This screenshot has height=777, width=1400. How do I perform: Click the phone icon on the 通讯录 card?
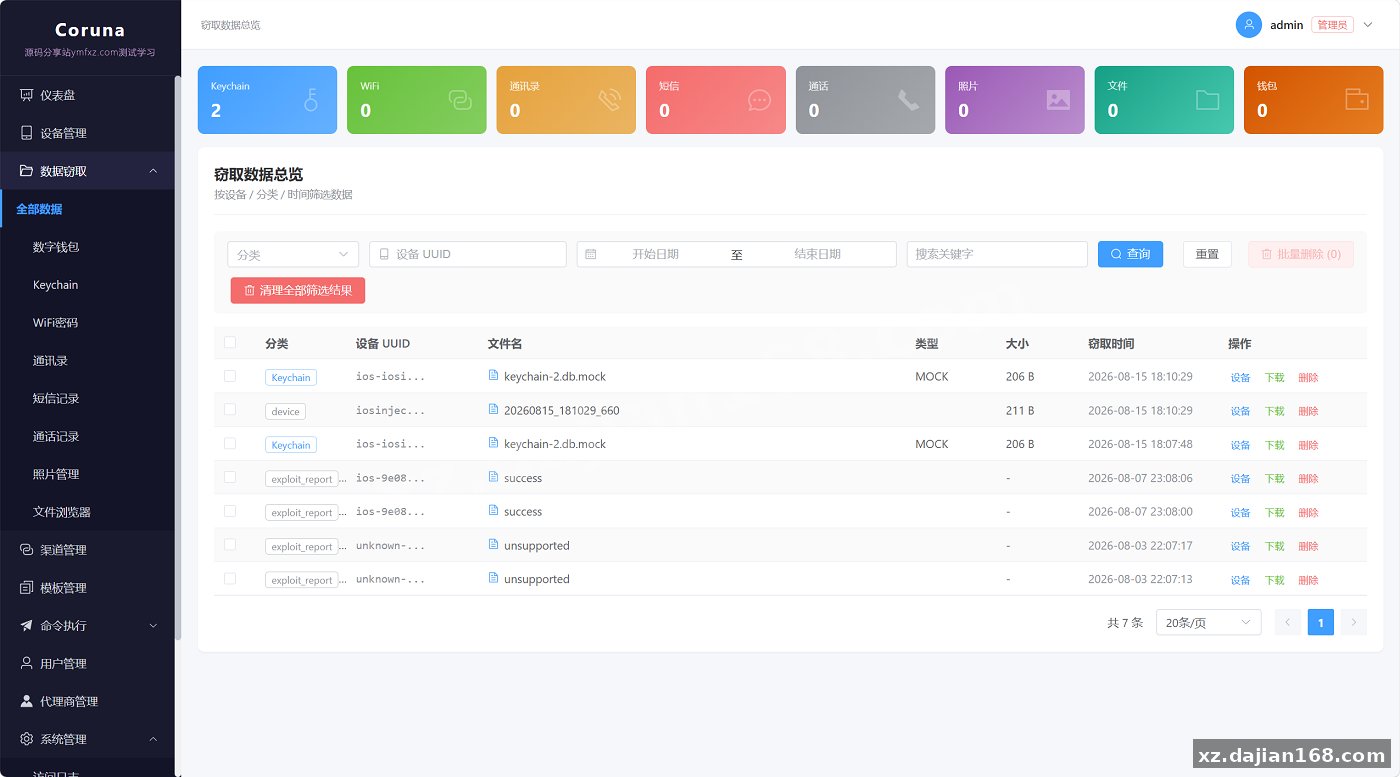pyautogui.click(x=609, y=100)
